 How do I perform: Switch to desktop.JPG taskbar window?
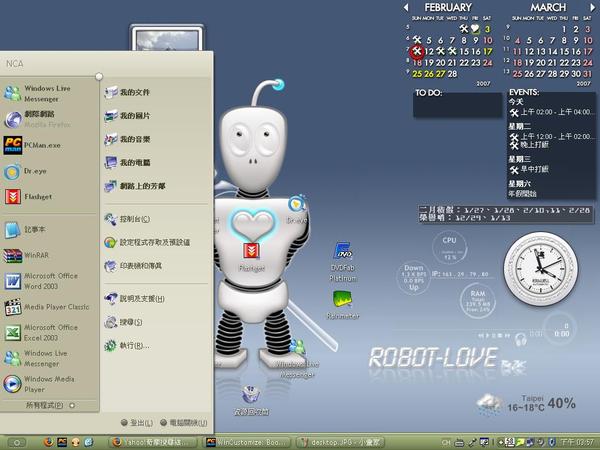click(341, 442)
